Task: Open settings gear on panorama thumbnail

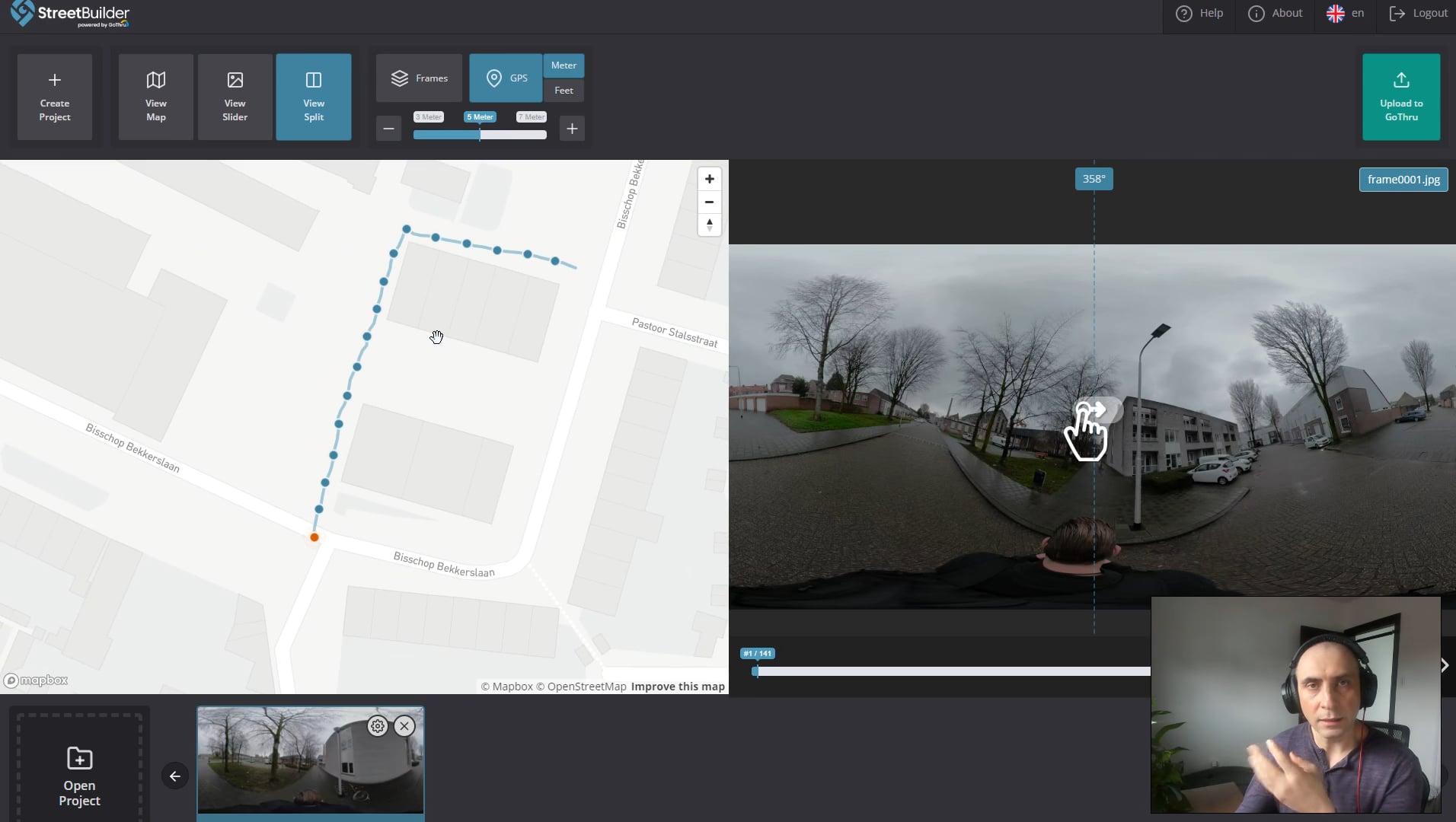Action: (377, 725)
